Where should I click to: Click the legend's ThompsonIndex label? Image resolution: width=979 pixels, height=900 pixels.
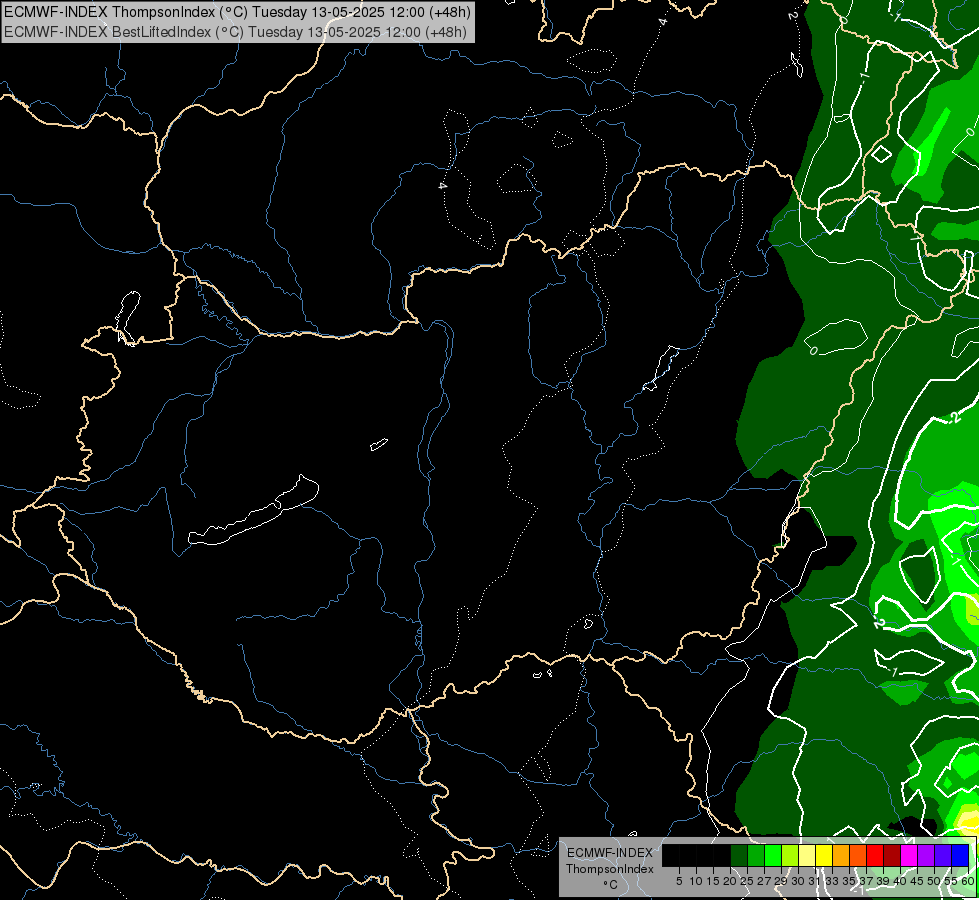(x=610, y=869)
